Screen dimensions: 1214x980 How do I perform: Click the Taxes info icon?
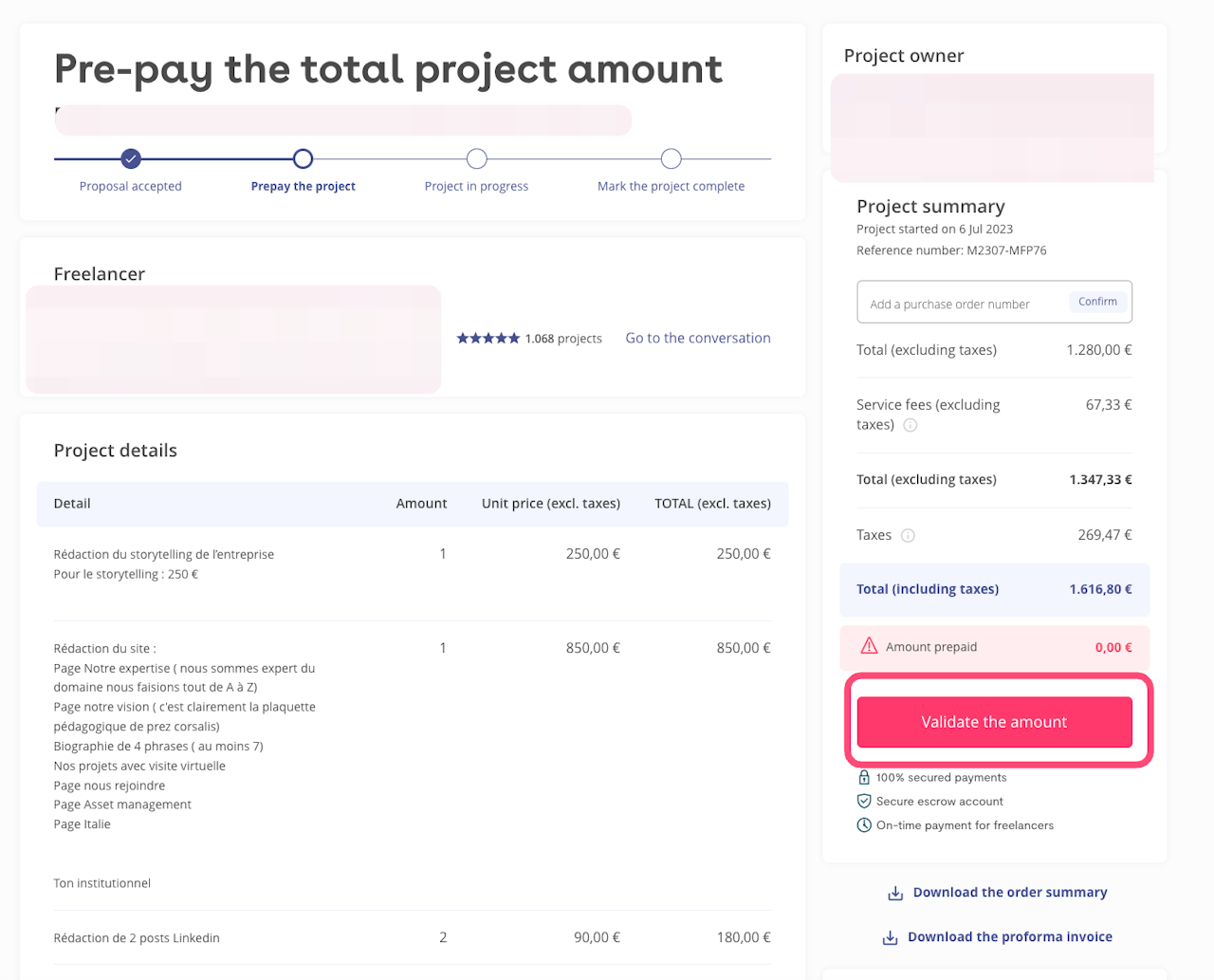pos(908,536)
